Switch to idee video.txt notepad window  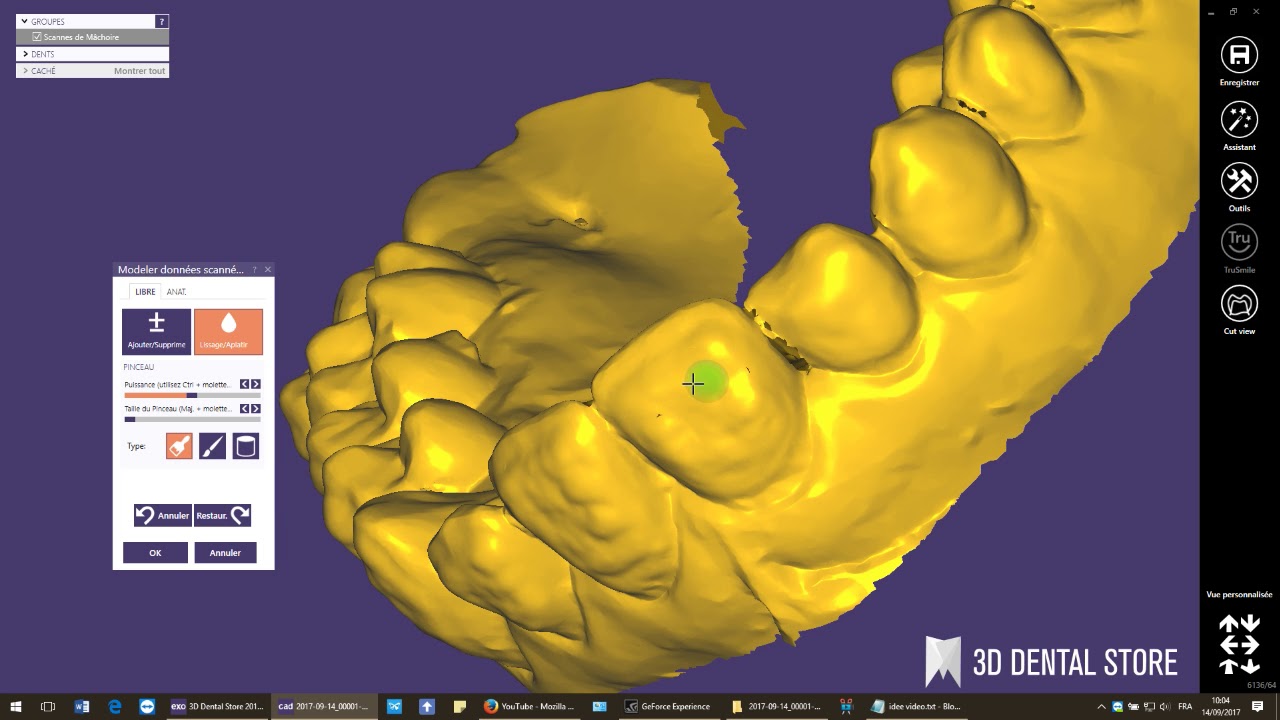coord(915,706)
